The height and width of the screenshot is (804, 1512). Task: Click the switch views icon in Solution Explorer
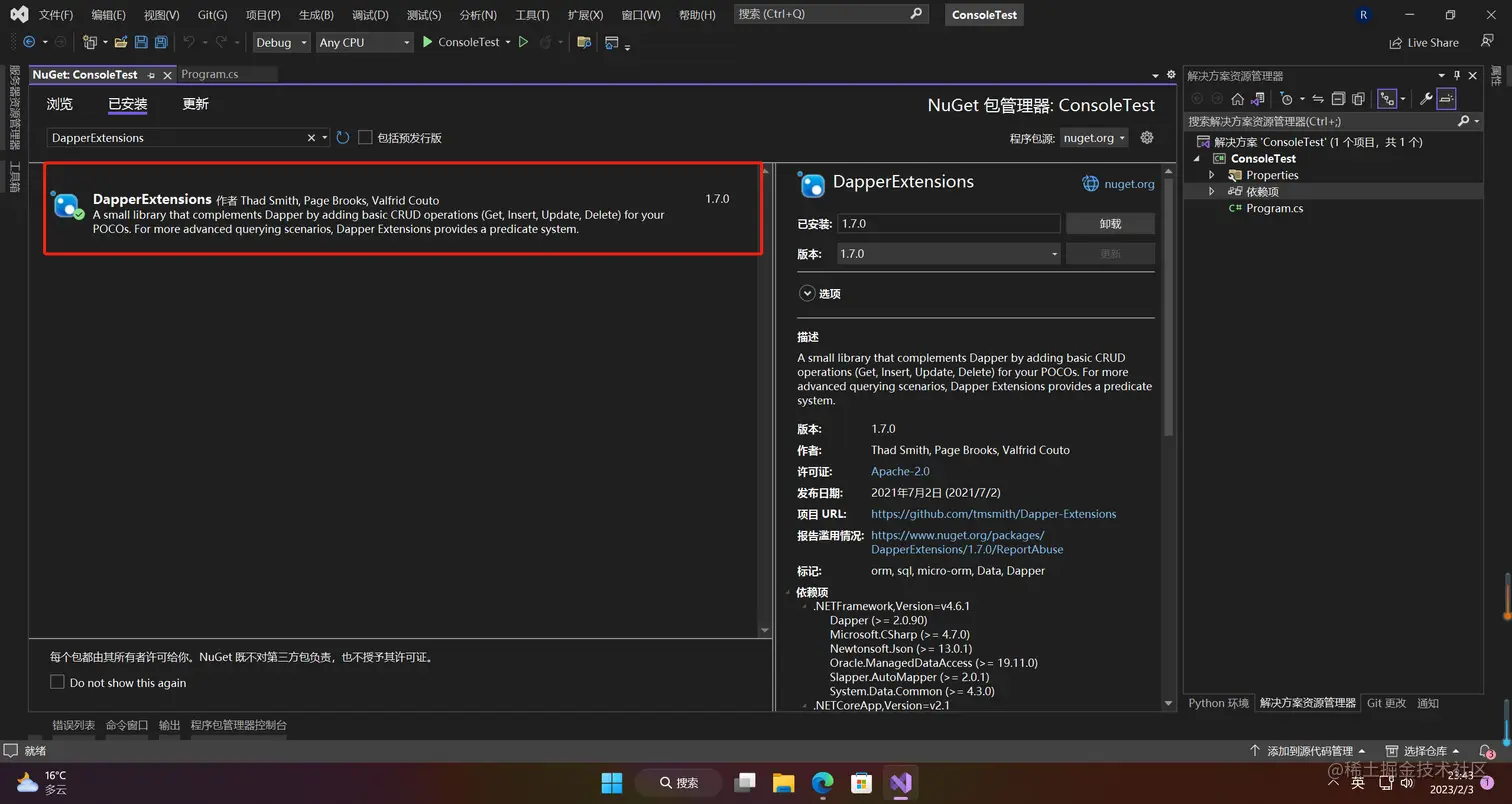coord(1258,98)
